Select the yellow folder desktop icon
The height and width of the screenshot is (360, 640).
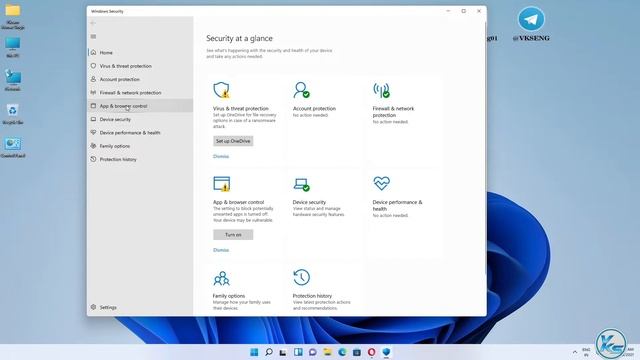click(13, 16)
